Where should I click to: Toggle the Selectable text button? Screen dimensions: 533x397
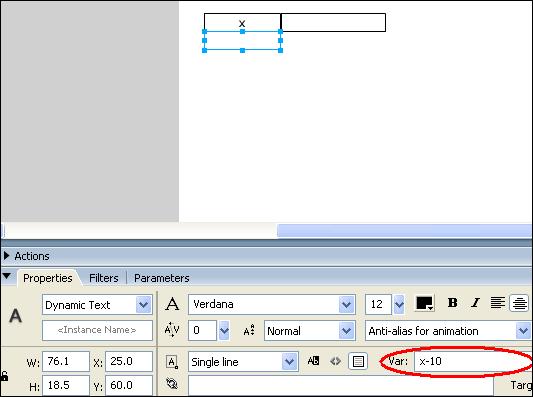(313, 361)
